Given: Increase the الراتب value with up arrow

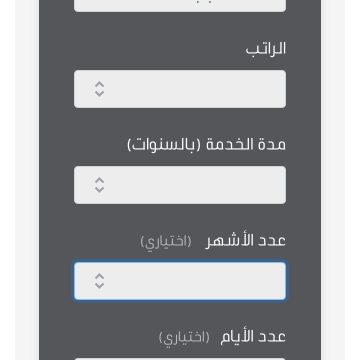Looking at the screenshot, I should click(x=99, y=84).
